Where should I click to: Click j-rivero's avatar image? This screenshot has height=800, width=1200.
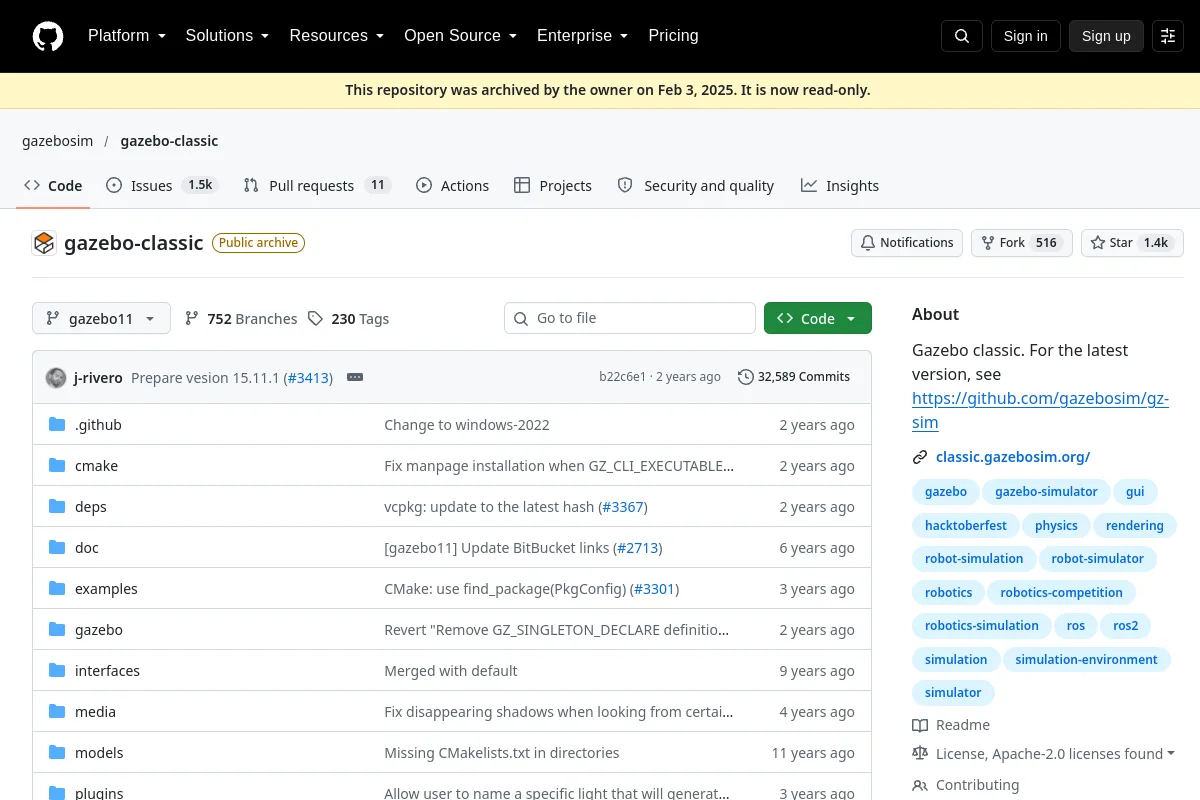(56, 377)
